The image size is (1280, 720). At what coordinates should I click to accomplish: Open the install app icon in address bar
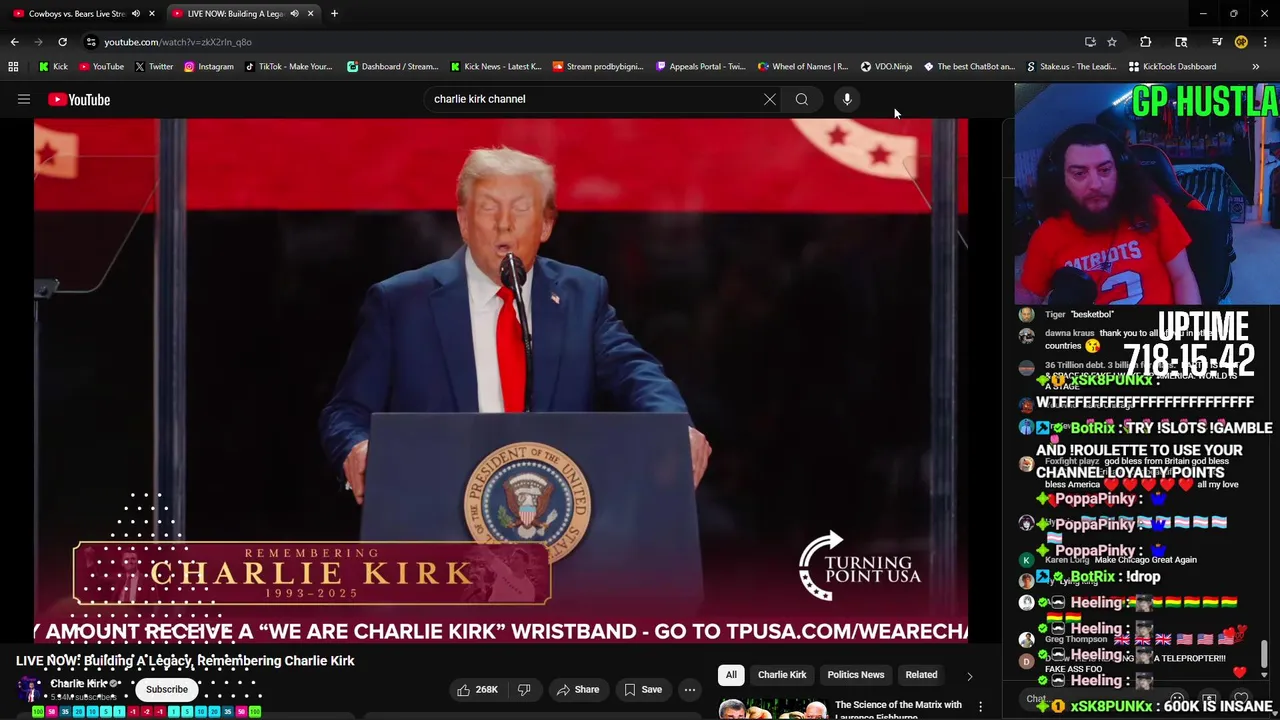coord(1090,42)
